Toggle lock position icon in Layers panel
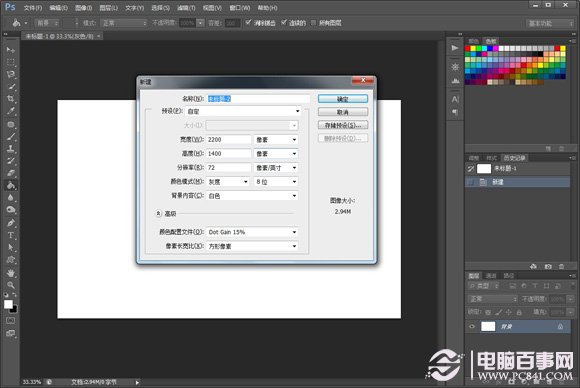 [x=509, y=313]
